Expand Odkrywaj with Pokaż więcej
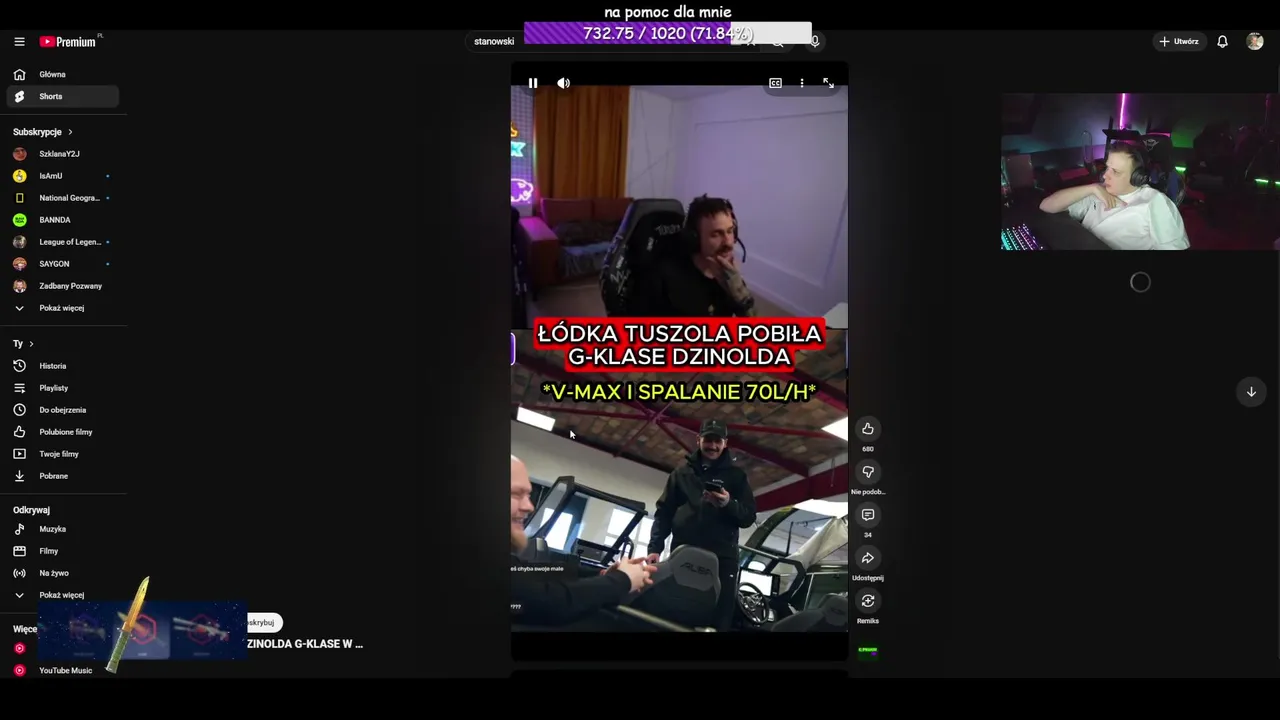Image resolution: width=1280 pixels, height=720 pixels. pyautogui.click(x=62, y=595)
